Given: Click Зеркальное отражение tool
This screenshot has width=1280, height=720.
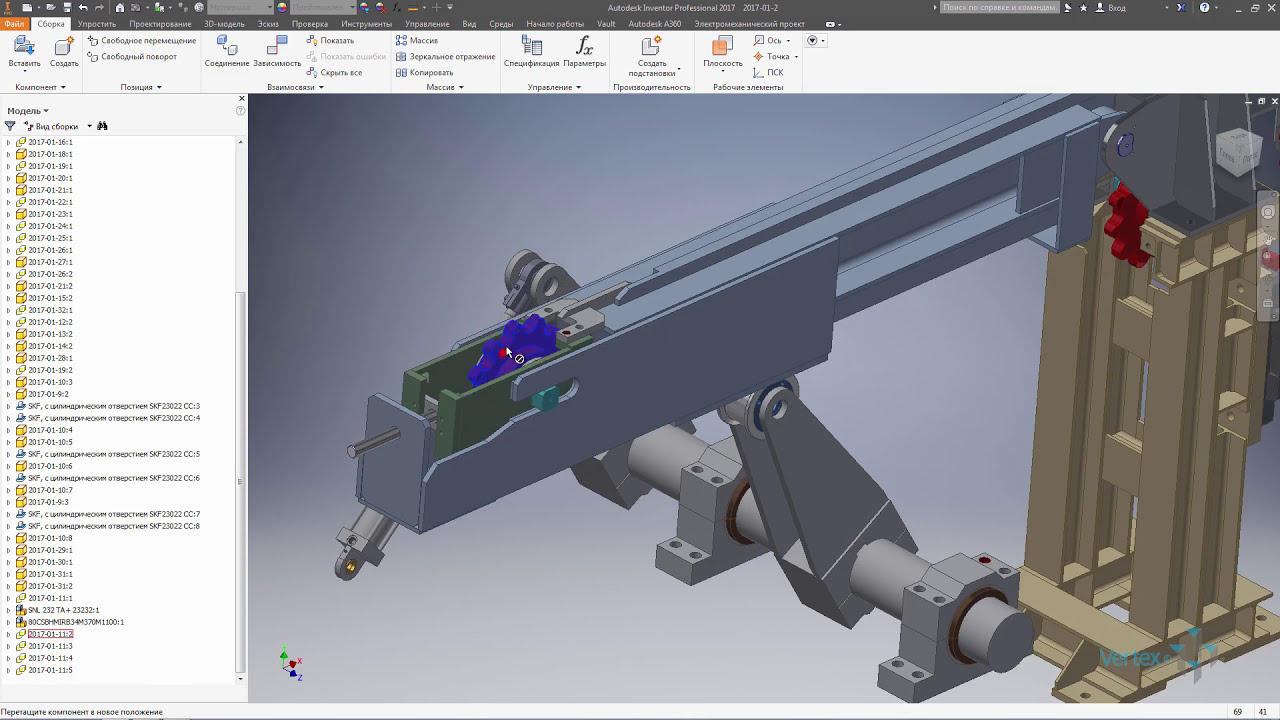Looking at the screenshot, I should [445, 57].
